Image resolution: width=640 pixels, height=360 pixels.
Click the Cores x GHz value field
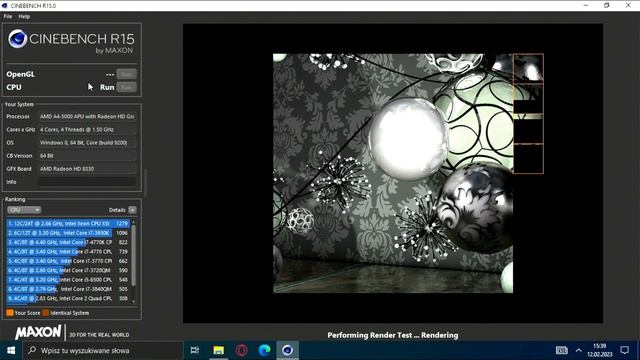[x=87, y=130]
